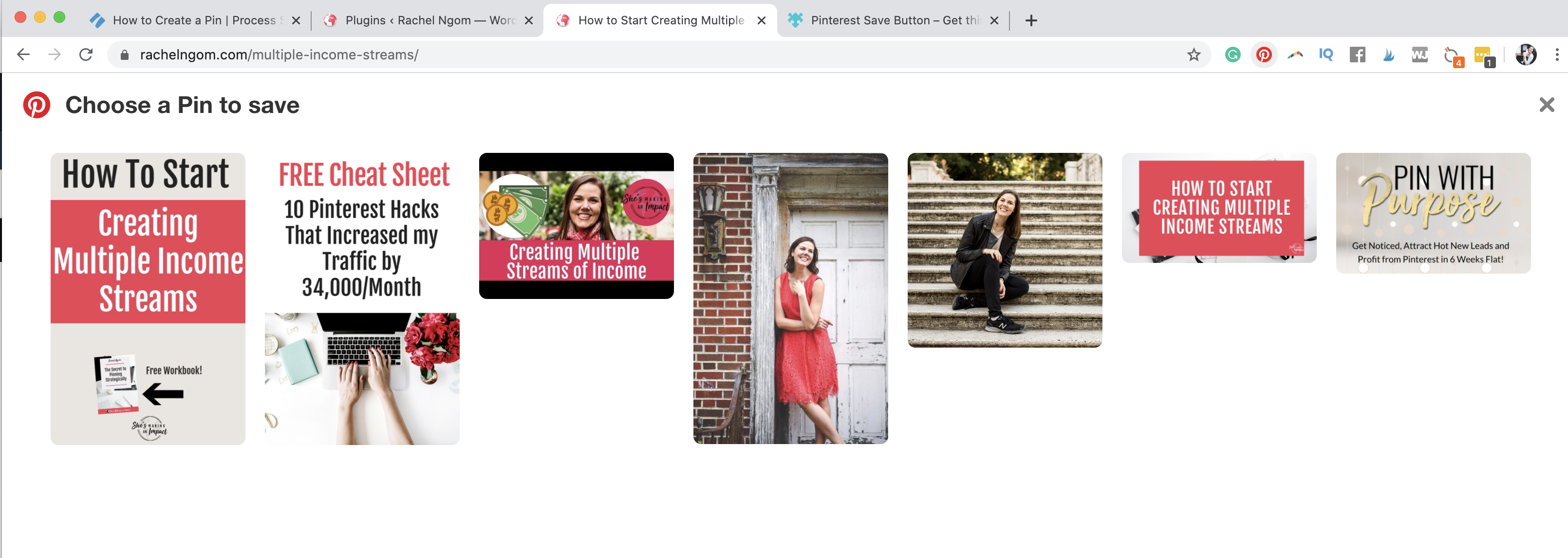Close the Choose a Pin overlay
The image size is (1568, 558).
pyautogui.click(x=1547, y=104)
